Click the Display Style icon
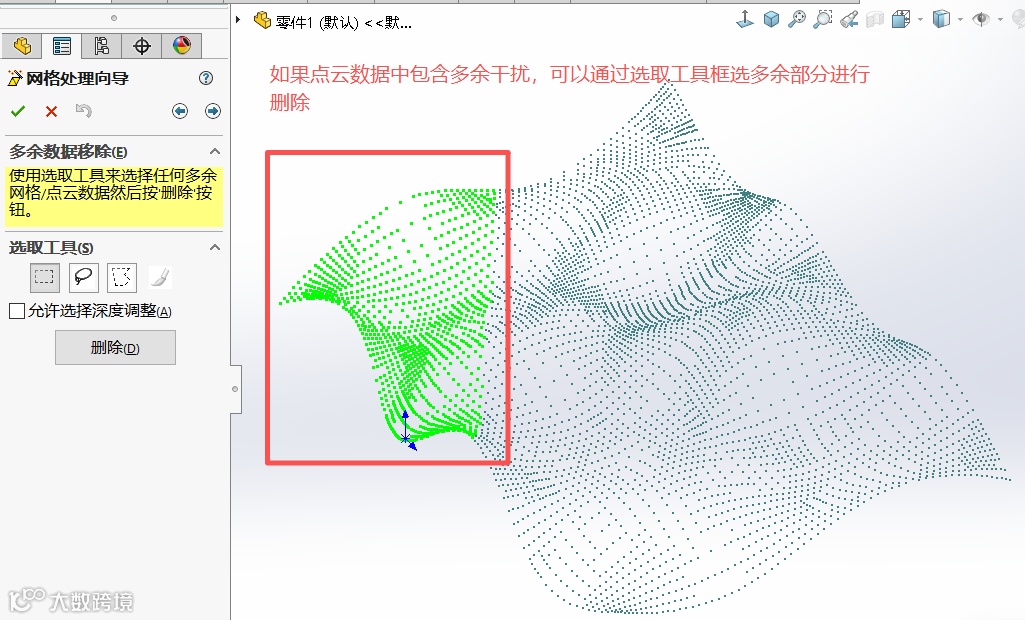The width and height of the screenshot is (1025, 620). tap(941, 20)
